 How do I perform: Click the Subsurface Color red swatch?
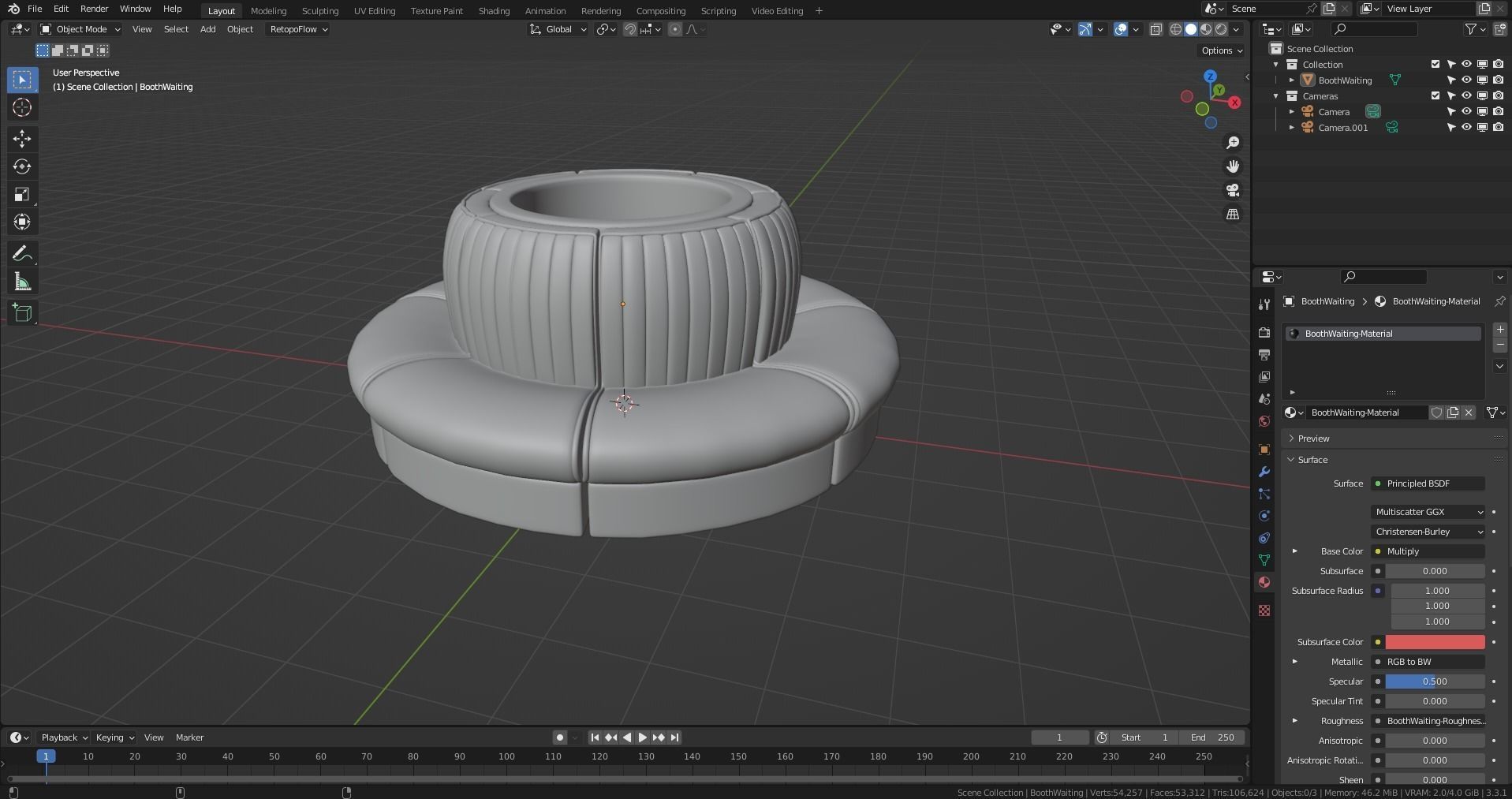[1435, 642]
